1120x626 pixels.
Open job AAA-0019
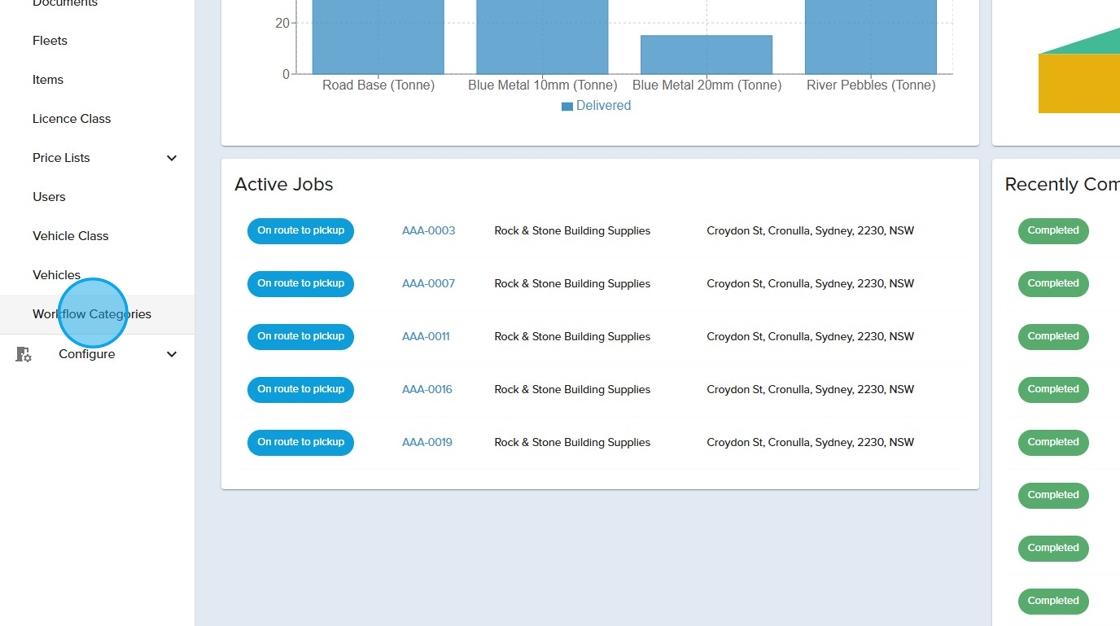pyautogui.click(x=427, y=443)
